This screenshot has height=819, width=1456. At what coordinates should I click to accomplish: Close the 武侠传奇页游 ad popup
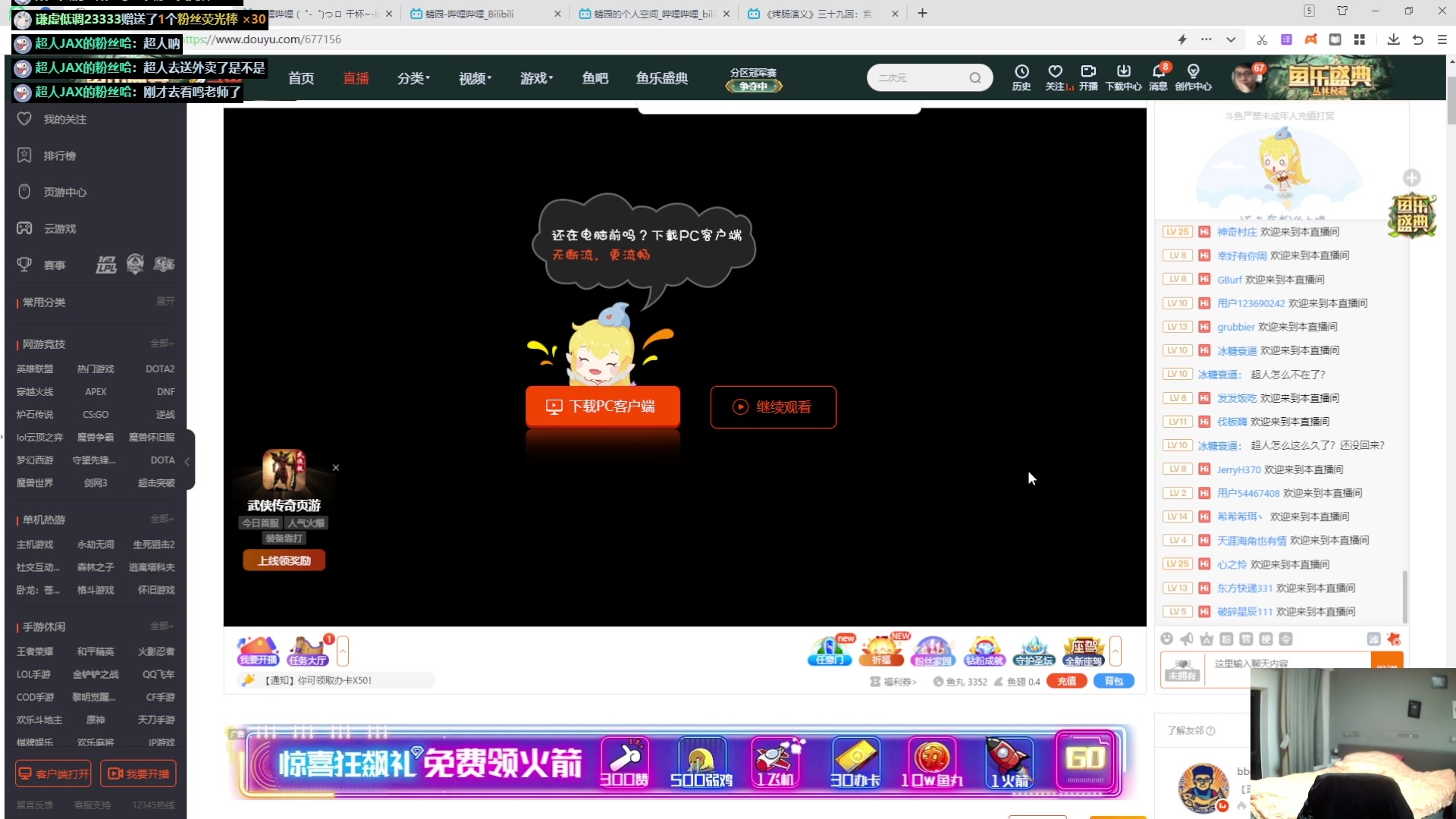[x=336, y=468]
